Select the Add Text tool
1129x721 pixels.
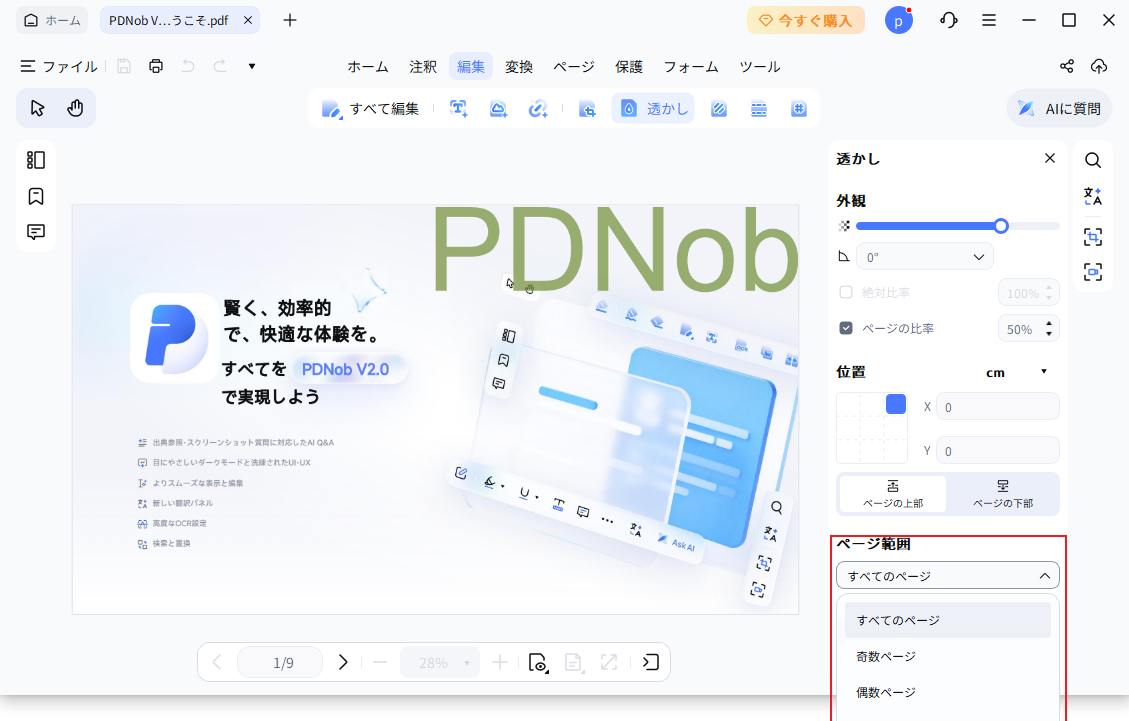(x=458, y=108)
